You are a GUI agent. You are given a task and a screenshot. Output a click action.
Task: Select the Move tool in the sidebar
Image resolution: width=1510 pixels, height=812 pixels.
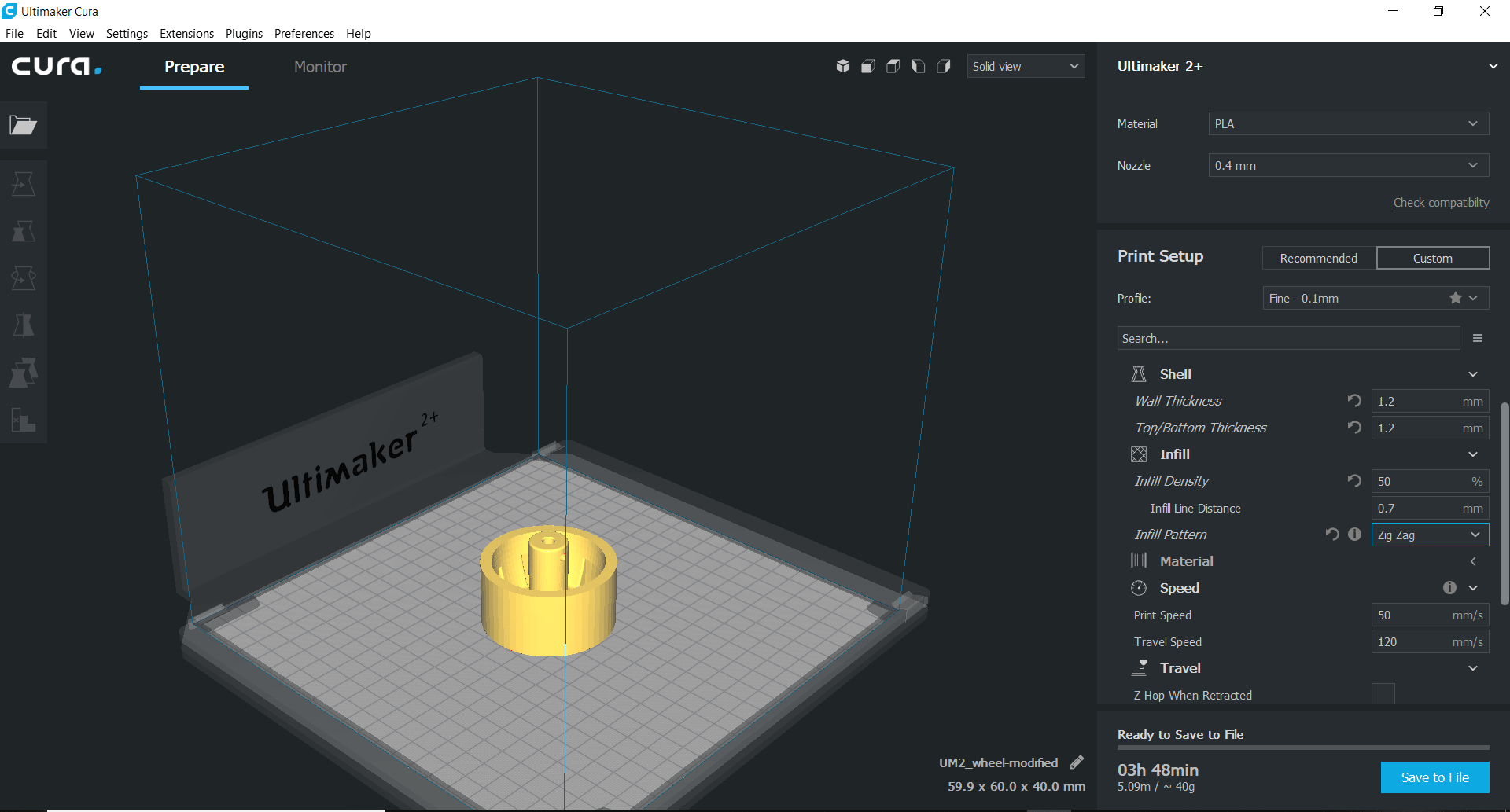click(24, 184)
